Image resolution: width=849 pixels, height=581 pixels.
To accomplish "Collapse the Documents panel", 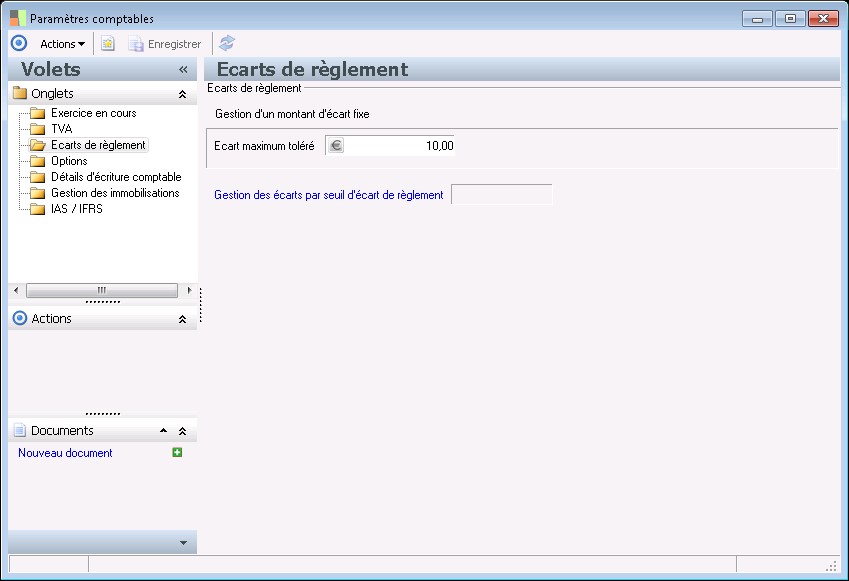I will click(181, 430).
